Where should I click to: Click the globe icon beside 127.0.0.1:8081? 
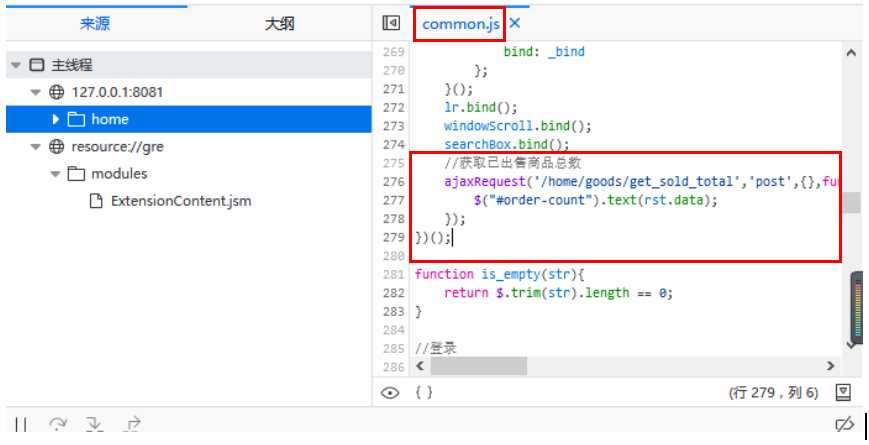coord(57,92)
